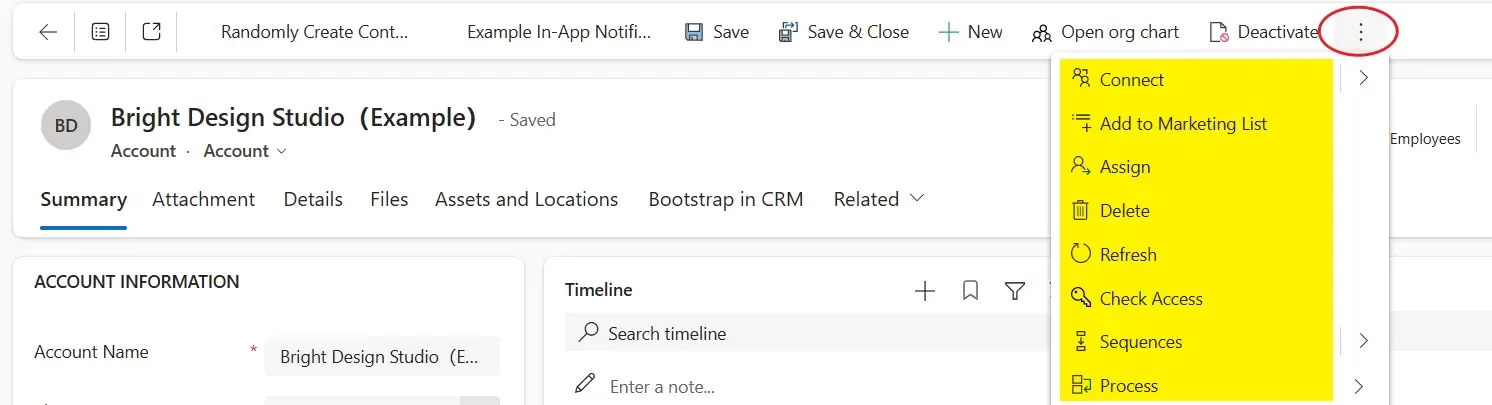The height and width of the screenshot is (405, 1492).
Task: Open the Assets and Locations tab
Action: (x=526, y=199)
